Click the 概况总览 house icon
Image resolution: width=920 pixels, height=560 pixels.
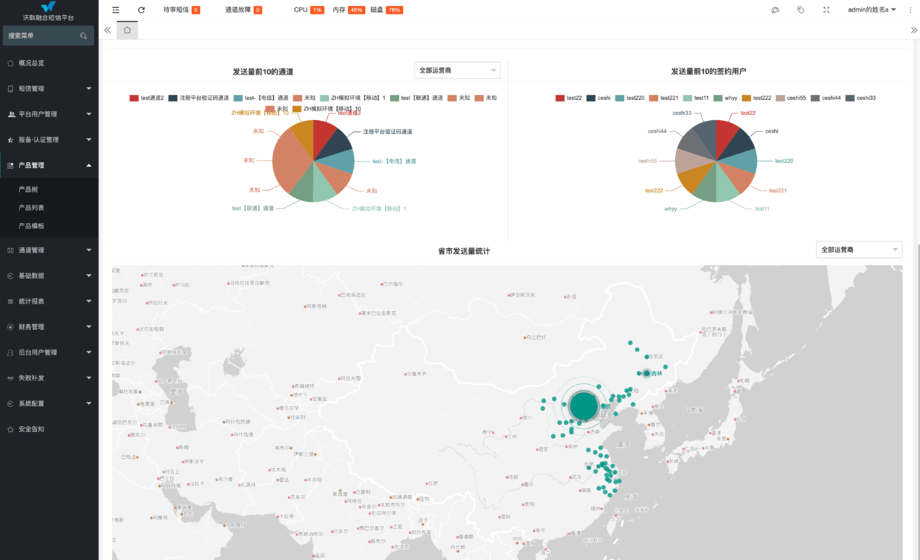tap(11, 63)
